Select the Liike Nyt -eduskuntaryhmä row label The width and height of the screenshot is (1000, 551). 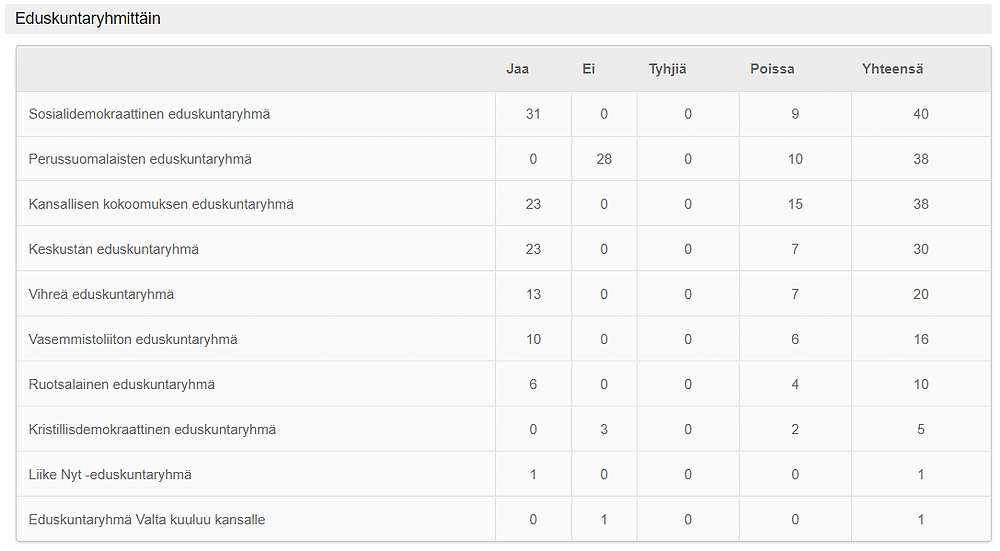tap(110, 475)
